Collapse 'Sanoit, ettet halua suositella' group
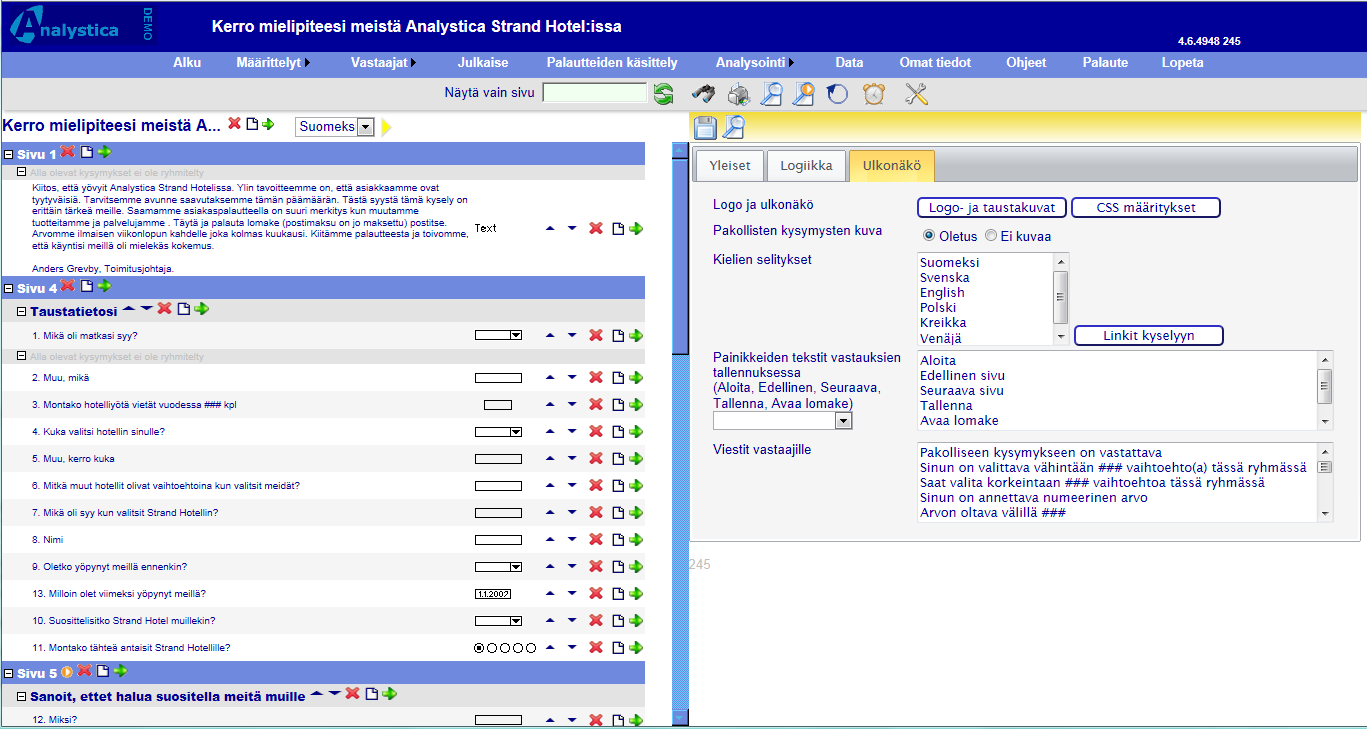The image size is (1367, 729). click(22, 696)
